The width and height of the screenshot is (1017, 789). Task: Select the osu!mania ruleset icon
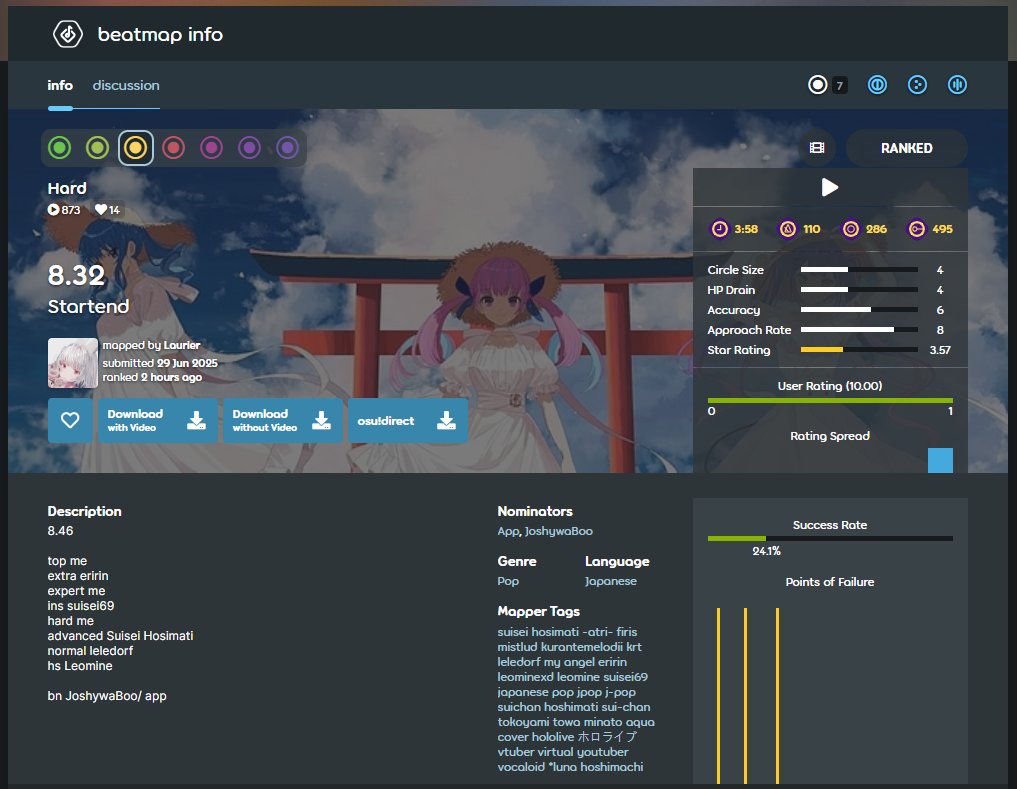957,85
